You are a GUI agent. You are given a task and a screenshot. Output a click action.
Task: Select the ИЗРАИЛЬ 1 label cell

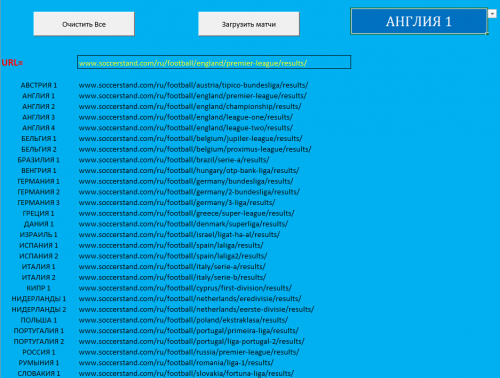pos(39,235)
